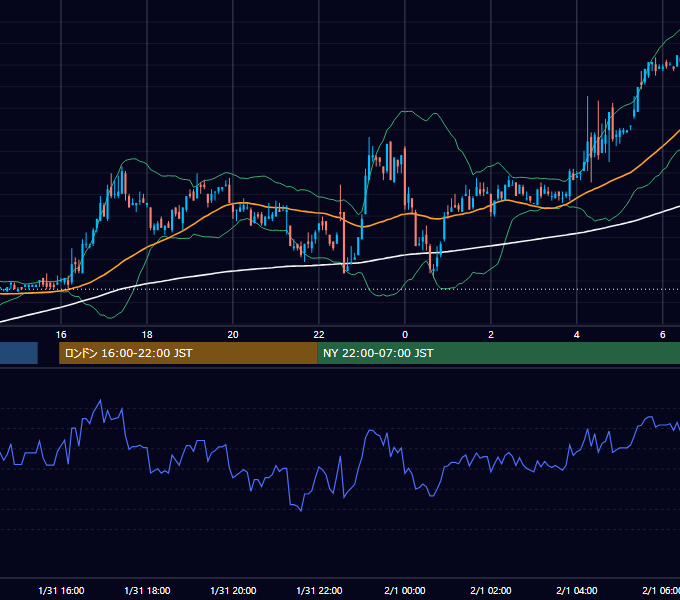The width and height of the screenshot is (680, 600).
Task: Click the NY session bar 22:00-07:00 JST
Action: (x=498, y=353)
